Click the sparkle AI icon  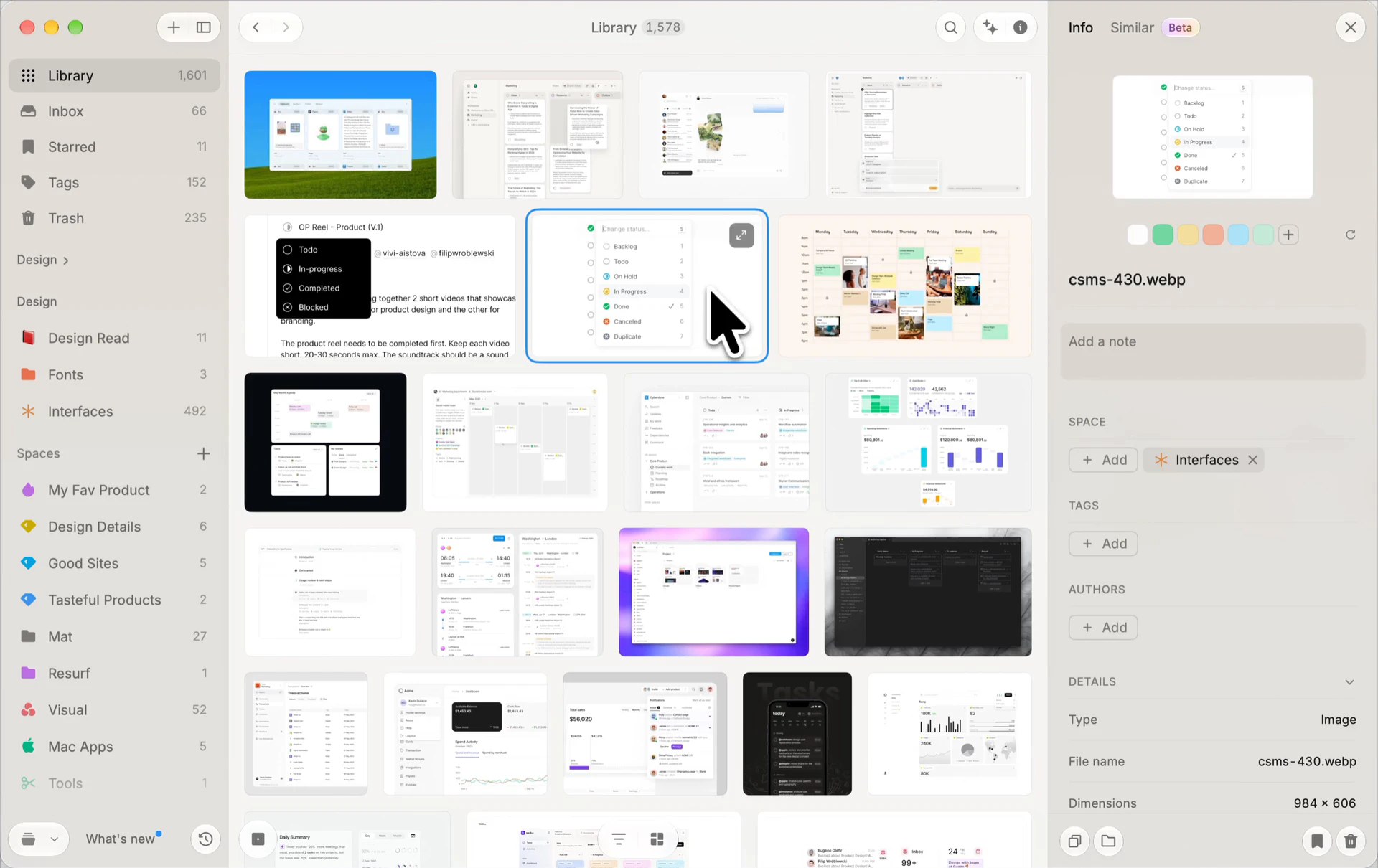coord(991,27)
